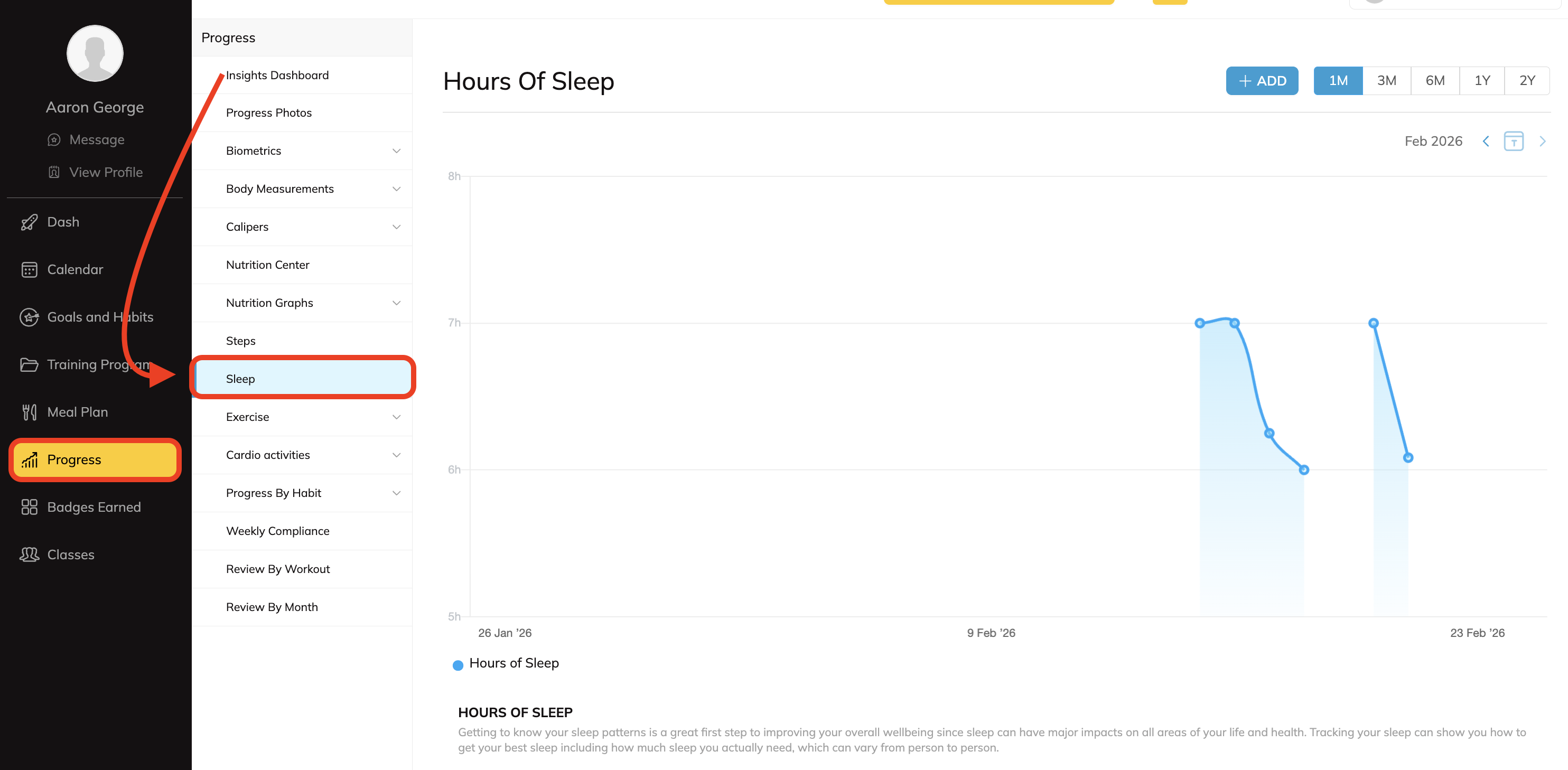The width and height of the screenshot is (1568, 770).
Task: Expand the Biometrics section
Action: click(x=396, y=151)
